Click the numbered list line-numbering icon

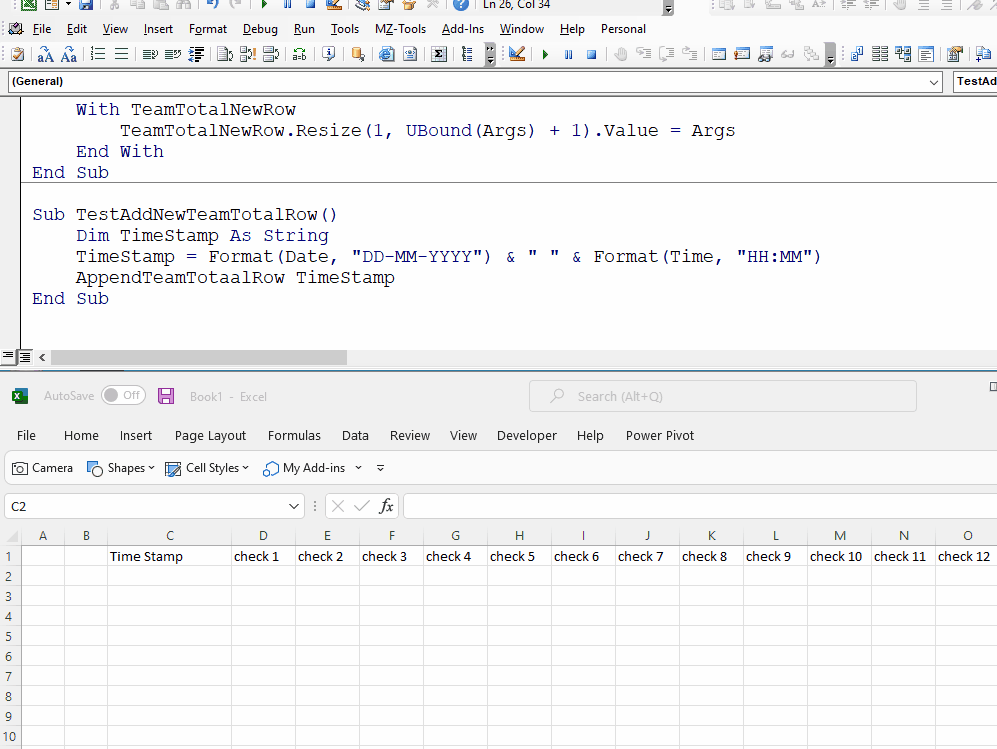tap(97, 54)
